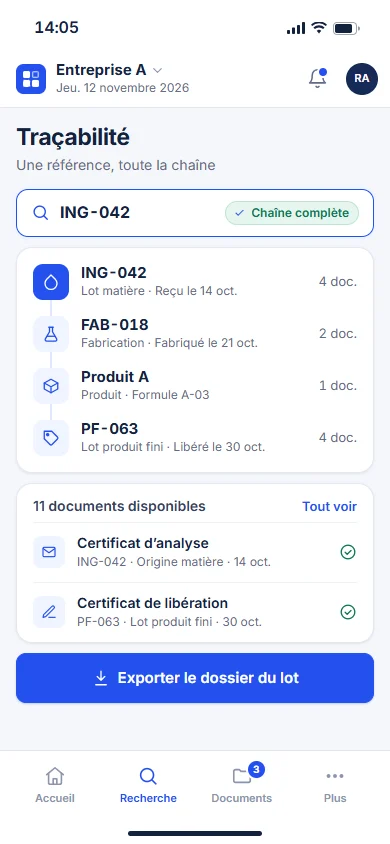View the 4 doc. count for PF-063

tap(338, 438)
